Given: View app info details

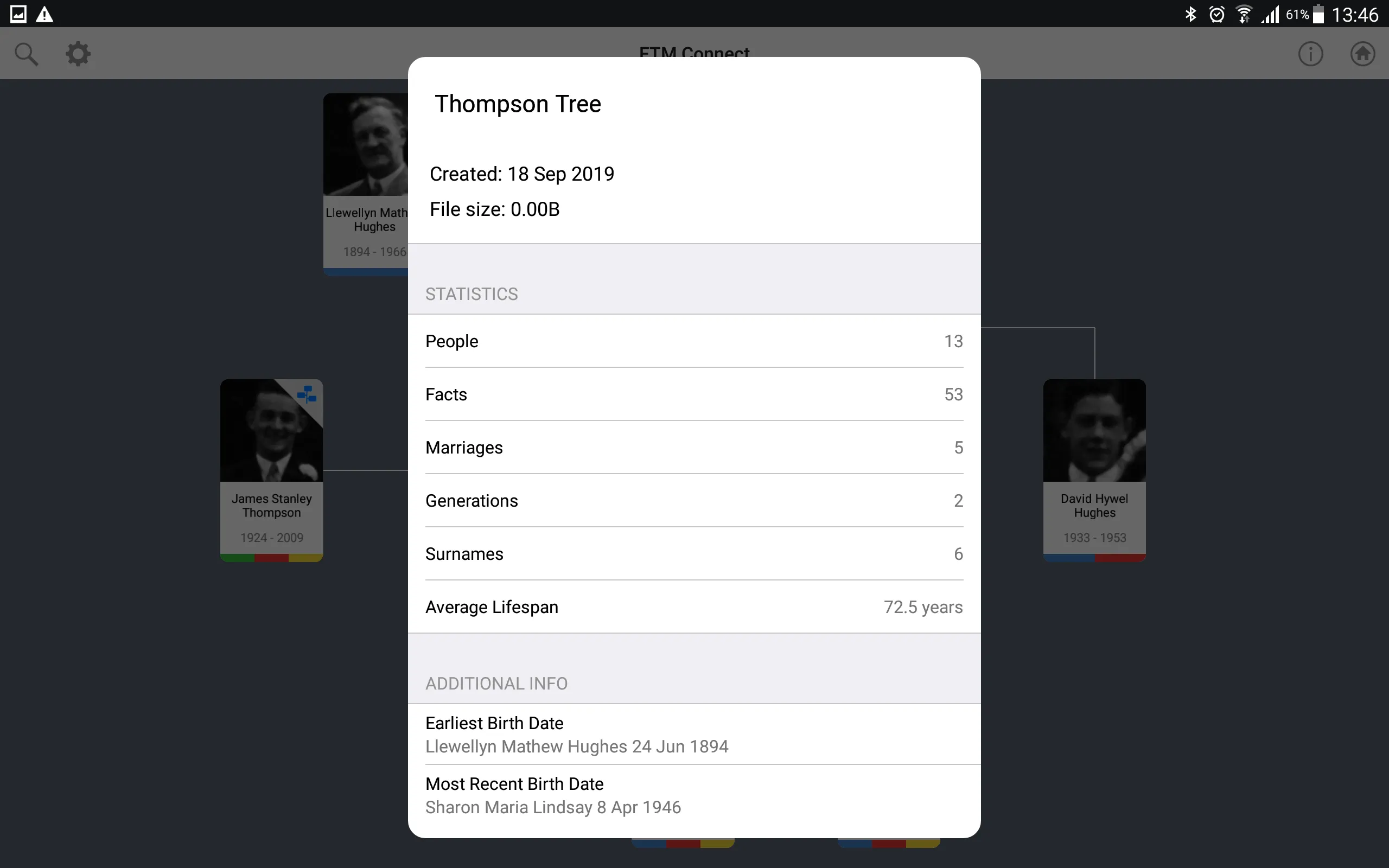Looking at the screenshot, I should (x=1310, y=54).
